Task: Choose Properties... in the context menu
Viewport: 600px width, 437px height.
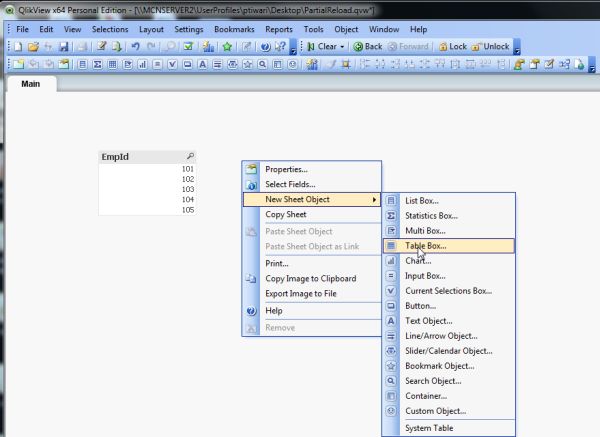Action: (x=312, y=169)
